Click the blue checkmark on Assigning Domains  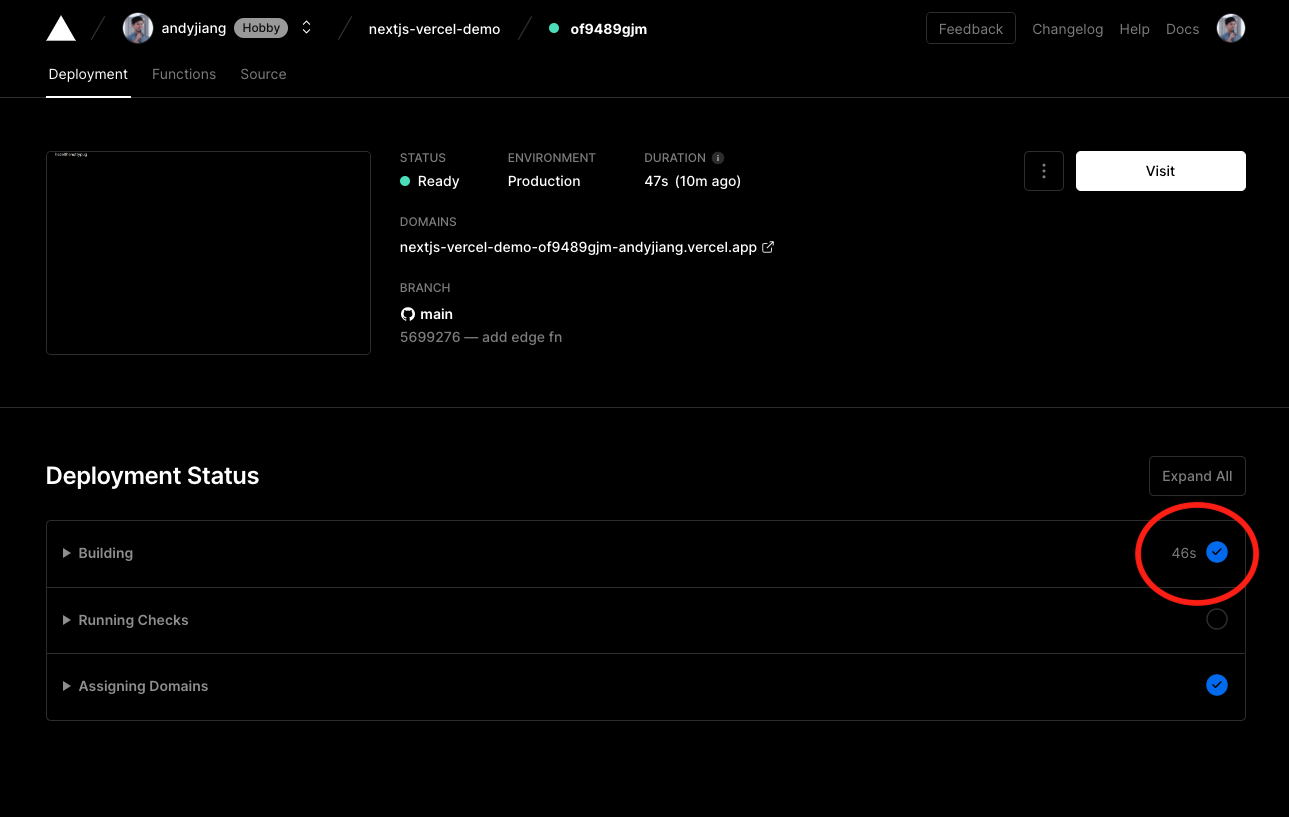click(x=1216, y=685)
